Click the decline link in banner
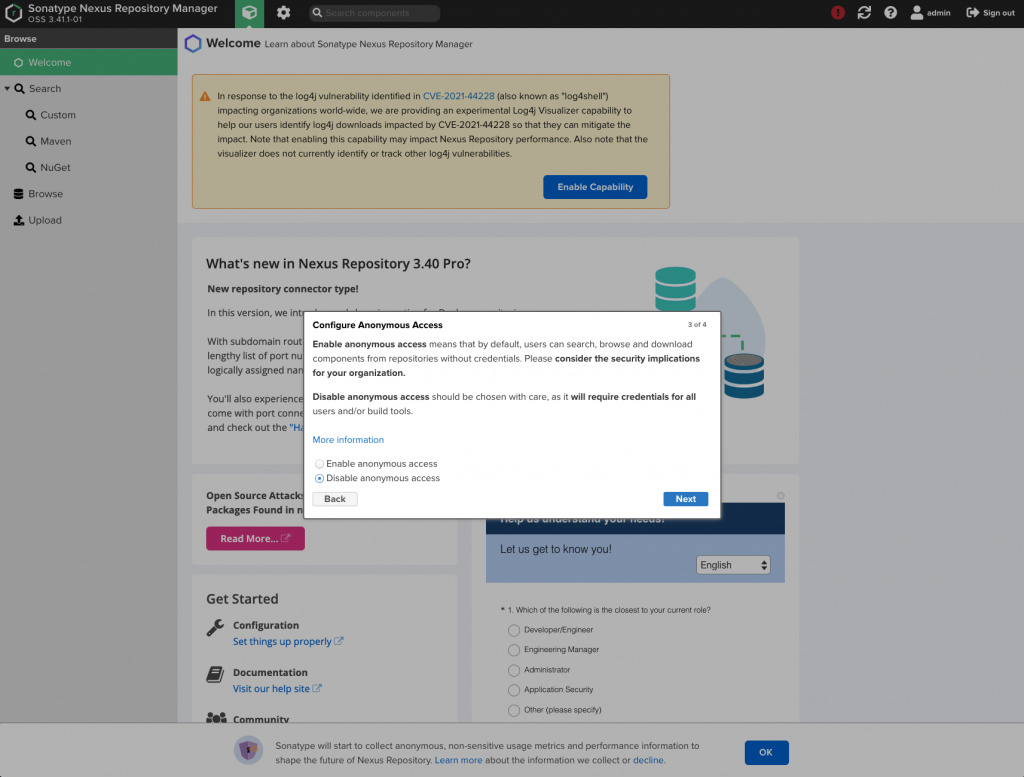Screen dimensions: 1024x777 (x=648, y=760)
